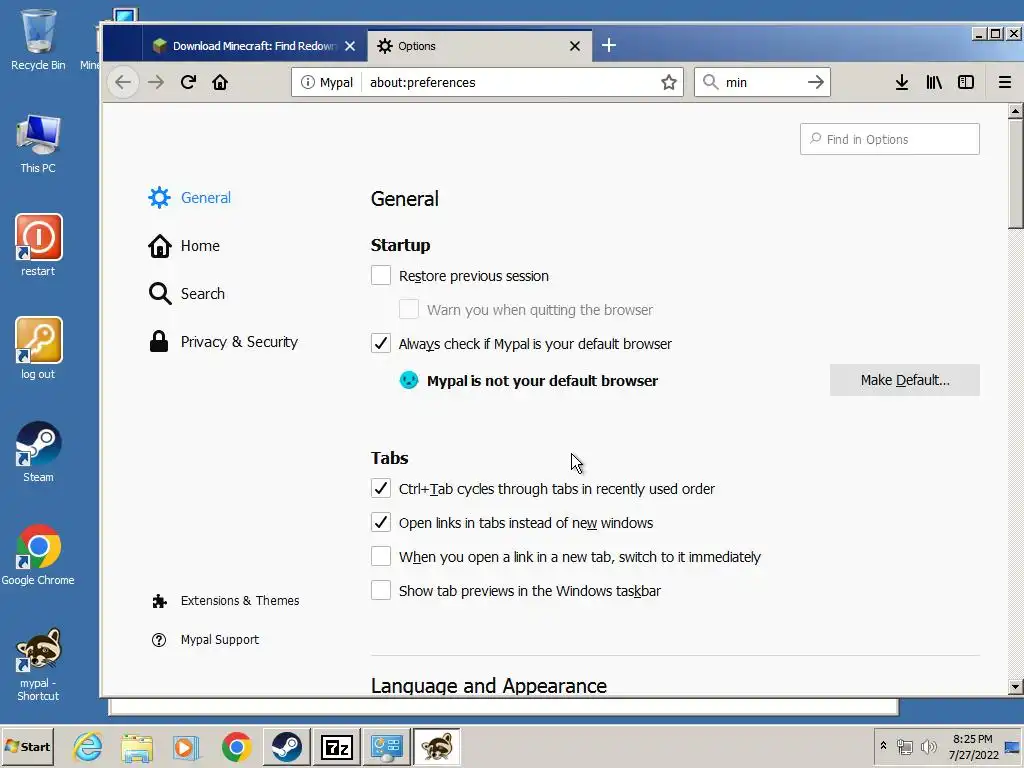Image resolution: width=1024 pixels, height=768 pixels.
Task: Bookmark this page with the star
Action: pos(669,82)
